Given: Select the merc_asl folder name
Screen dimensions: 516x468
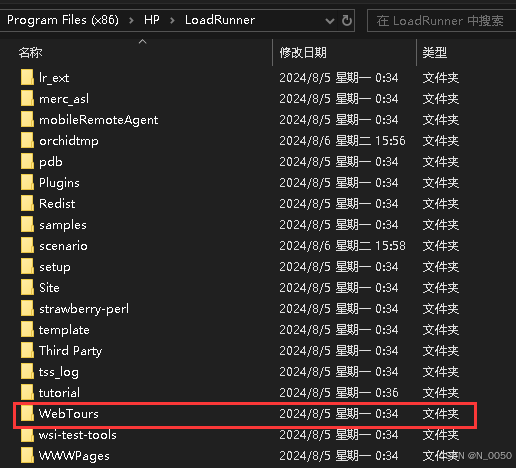Looking at the screenshot, I should [64, 99].
